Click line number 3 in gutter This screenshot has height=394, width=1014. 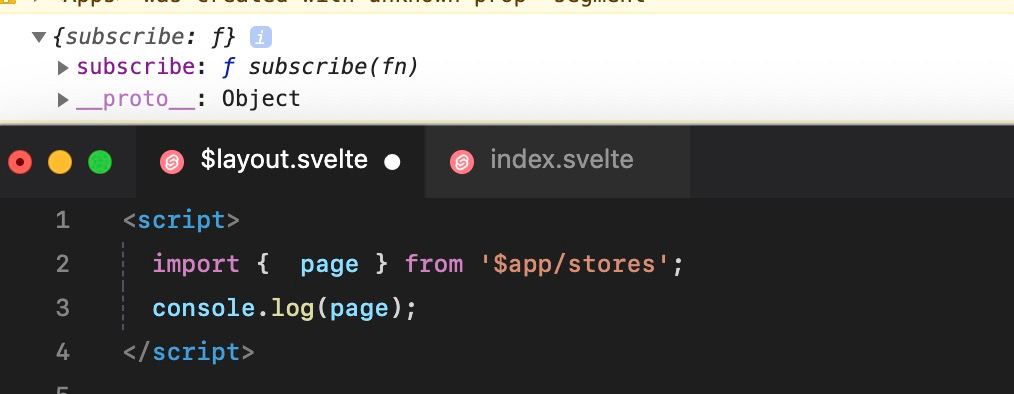(x=62, y=309)
